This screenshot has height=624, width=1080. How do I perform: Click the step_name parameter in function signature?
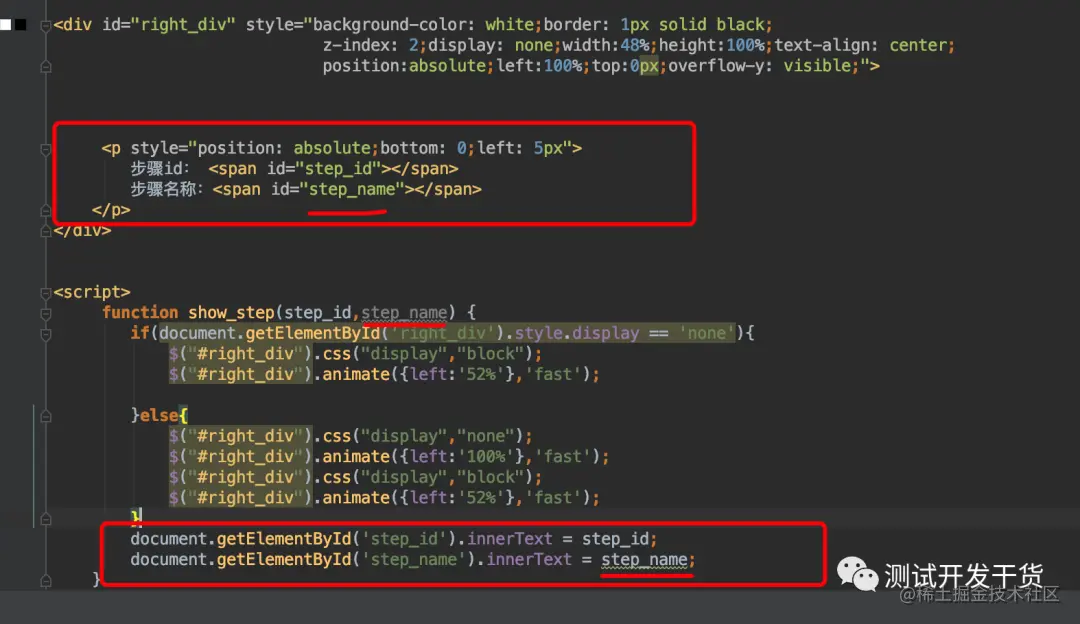point(404,313)
